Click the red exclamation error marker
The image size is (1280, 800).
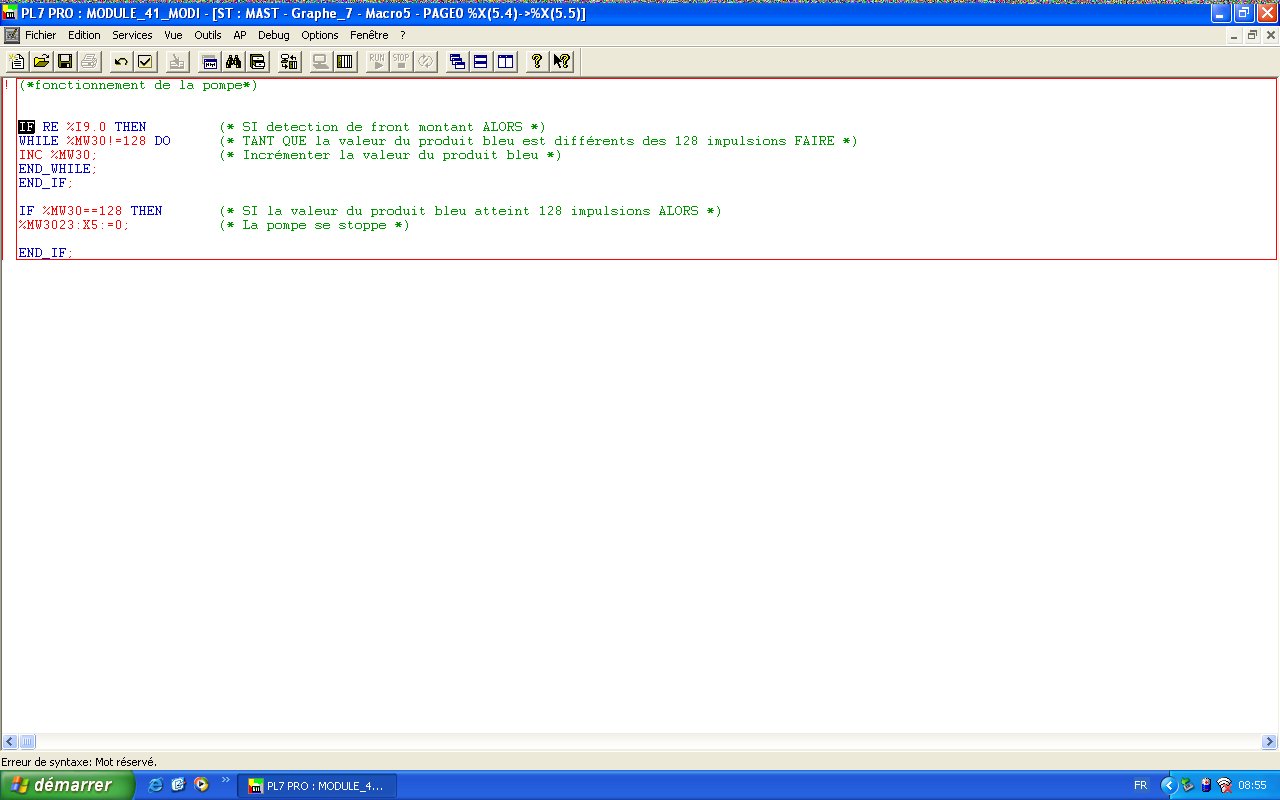7,85
